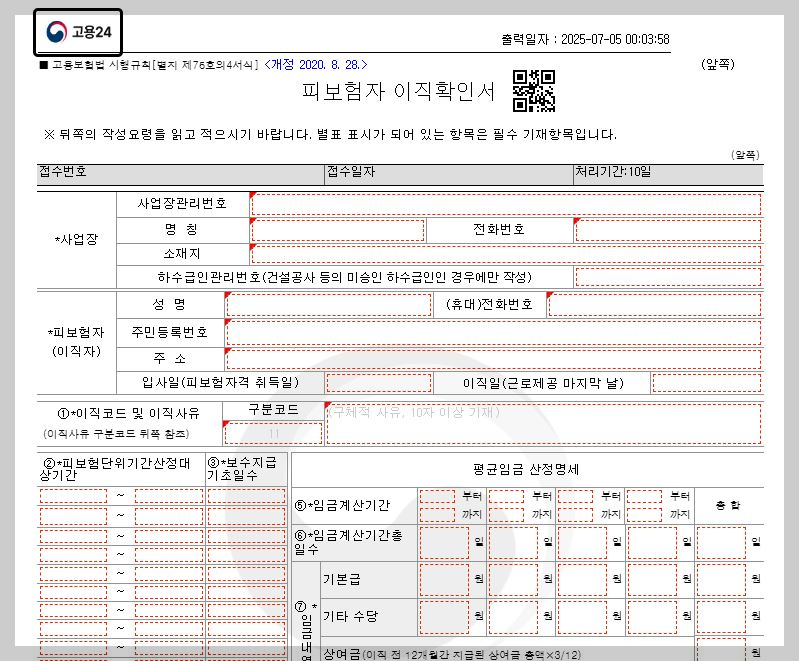Click the 평균임금 산정명세 heading
Image resolution: width=799 pixels, height=661 pixels.
[526, 469]
